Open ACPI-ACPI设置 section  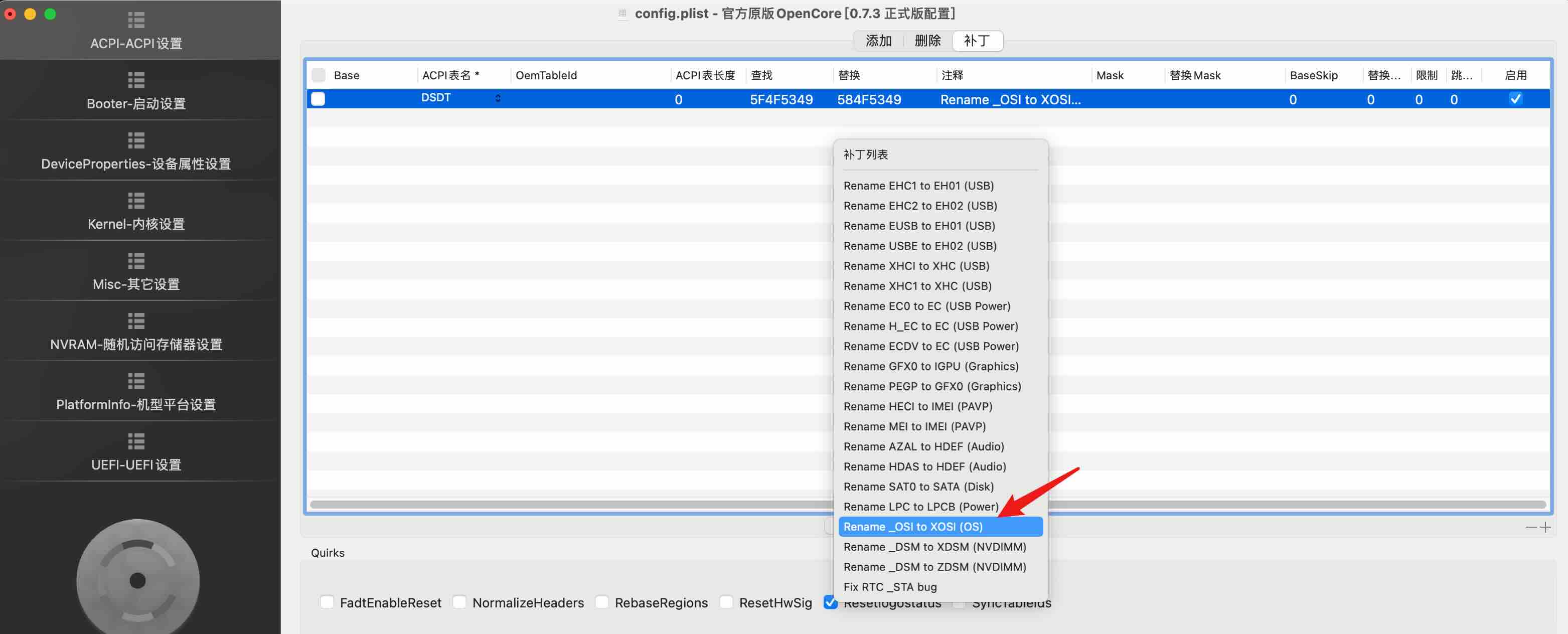[x=136, y=43]
